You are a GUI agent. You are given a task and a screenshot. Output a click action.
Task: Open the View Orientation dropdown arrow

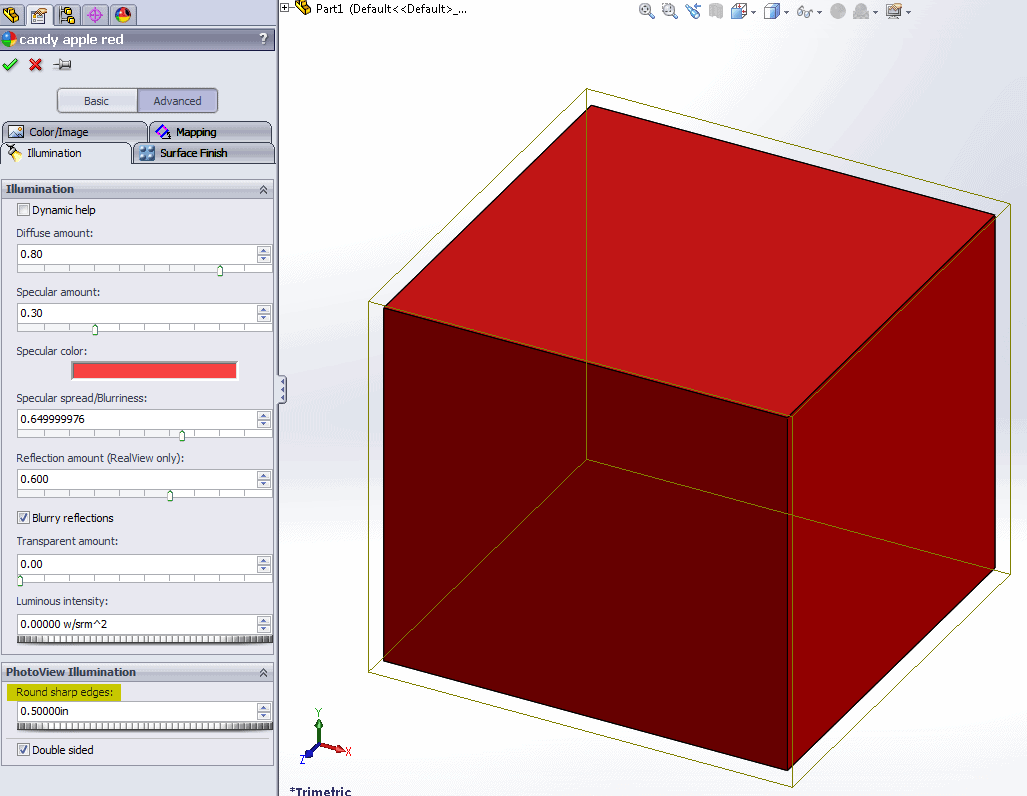(753, 12)
